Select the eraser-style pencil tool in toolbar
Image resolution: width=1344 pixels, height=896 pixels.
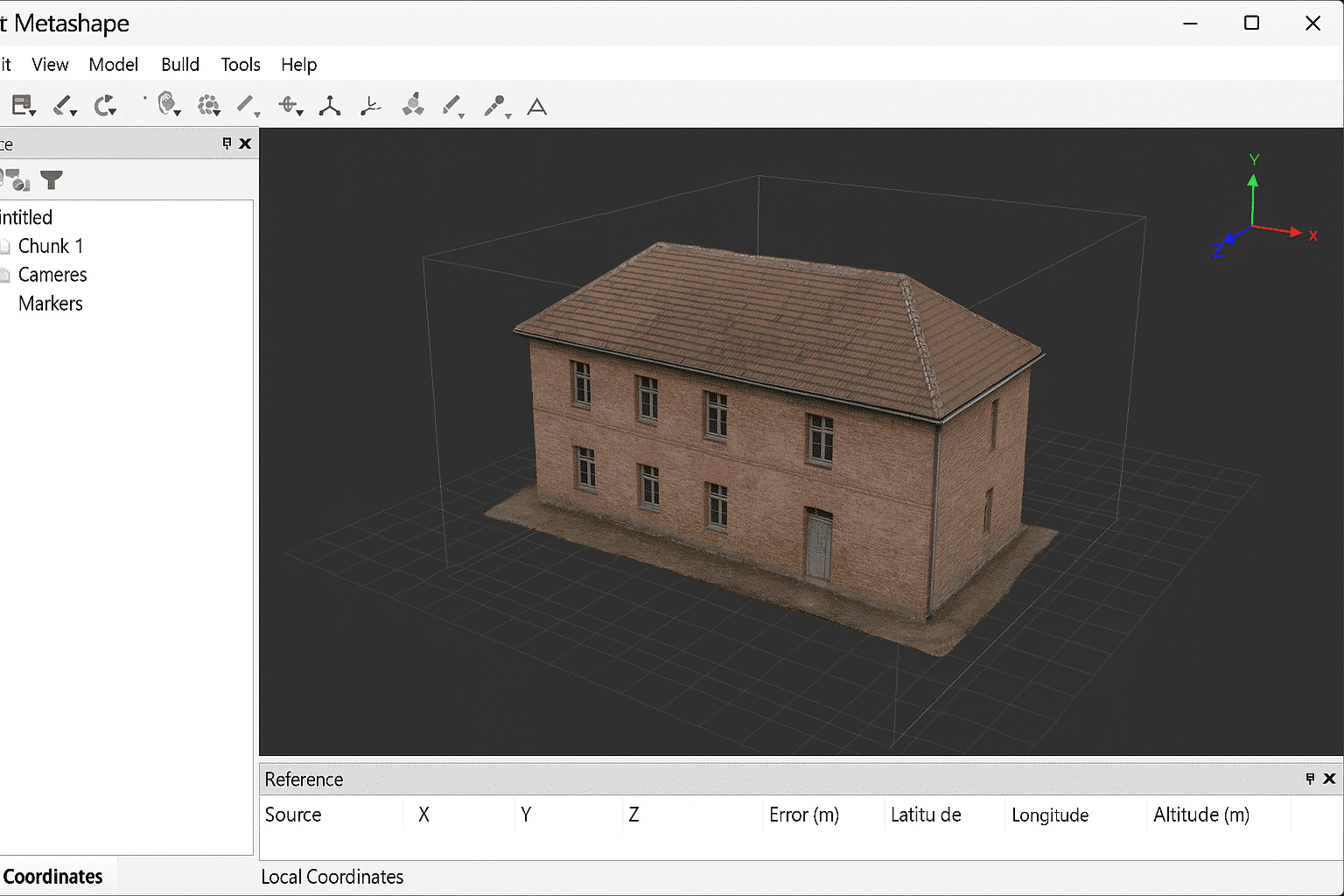(x=61, y=105)
